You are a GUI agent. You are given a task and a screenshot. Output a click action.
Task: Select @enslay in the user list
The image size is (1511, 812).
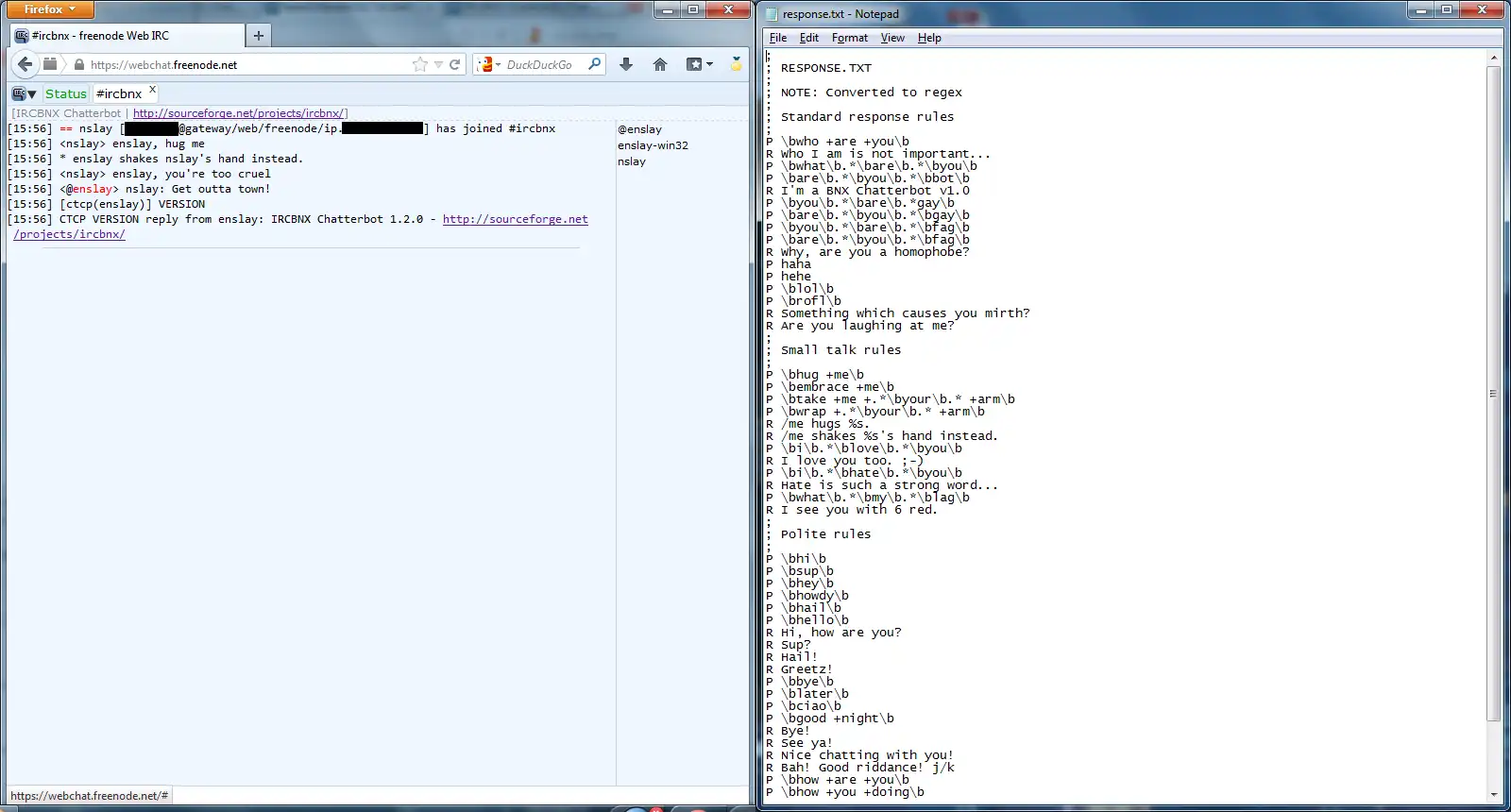pyautogui.click(x=640, y=129)
